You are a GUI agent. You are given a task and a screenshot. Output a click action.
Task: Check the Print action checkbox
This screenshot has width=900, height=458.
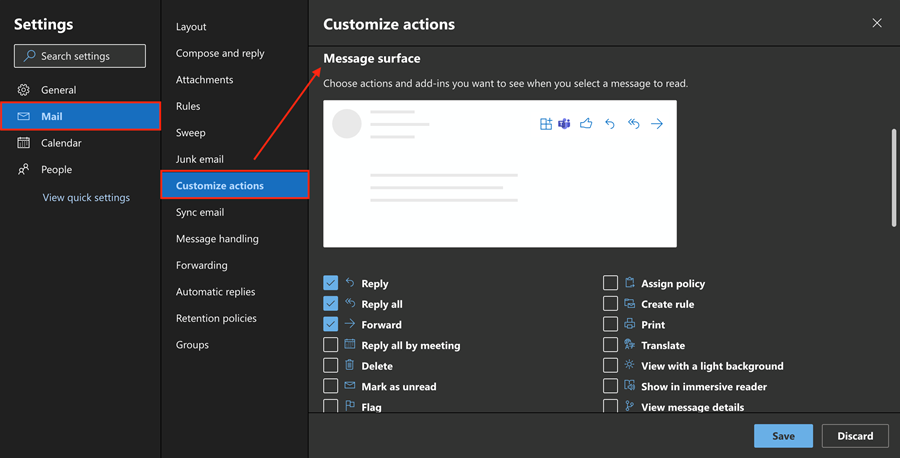(x=610, y=324)
